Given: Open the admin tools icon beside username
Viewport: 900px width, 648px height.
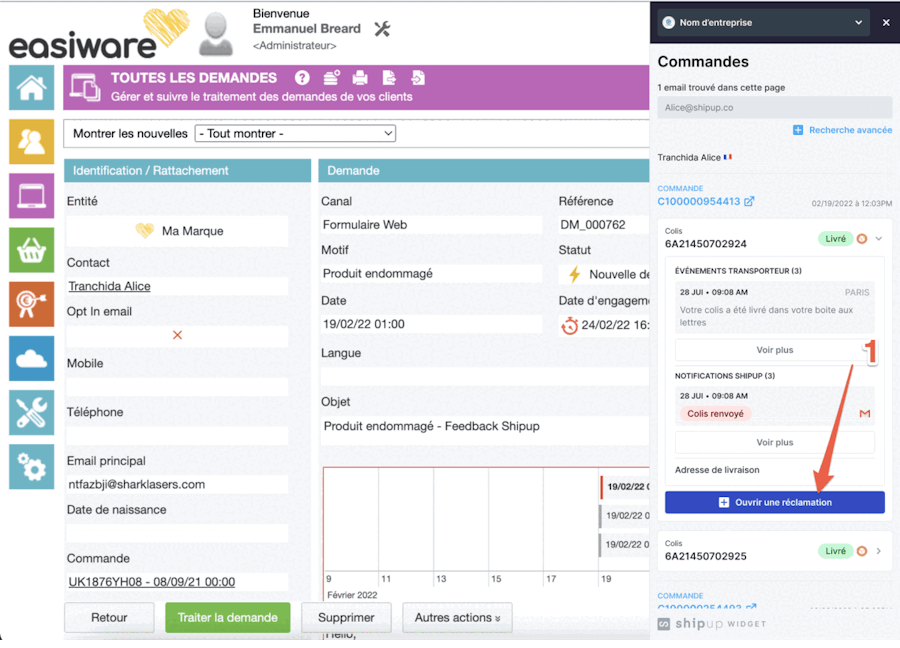Looking at the screenshot, I should coord(382,29).
